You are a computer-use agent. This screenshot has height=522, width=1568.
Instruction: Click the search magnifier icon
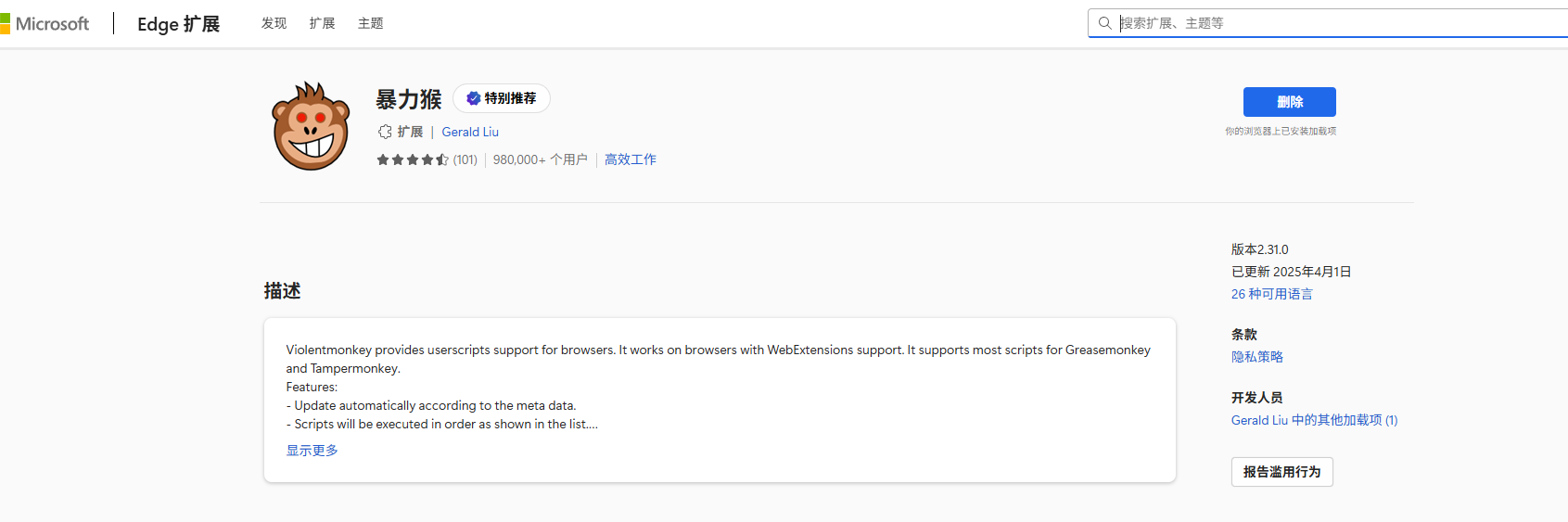click(1104, 23)
